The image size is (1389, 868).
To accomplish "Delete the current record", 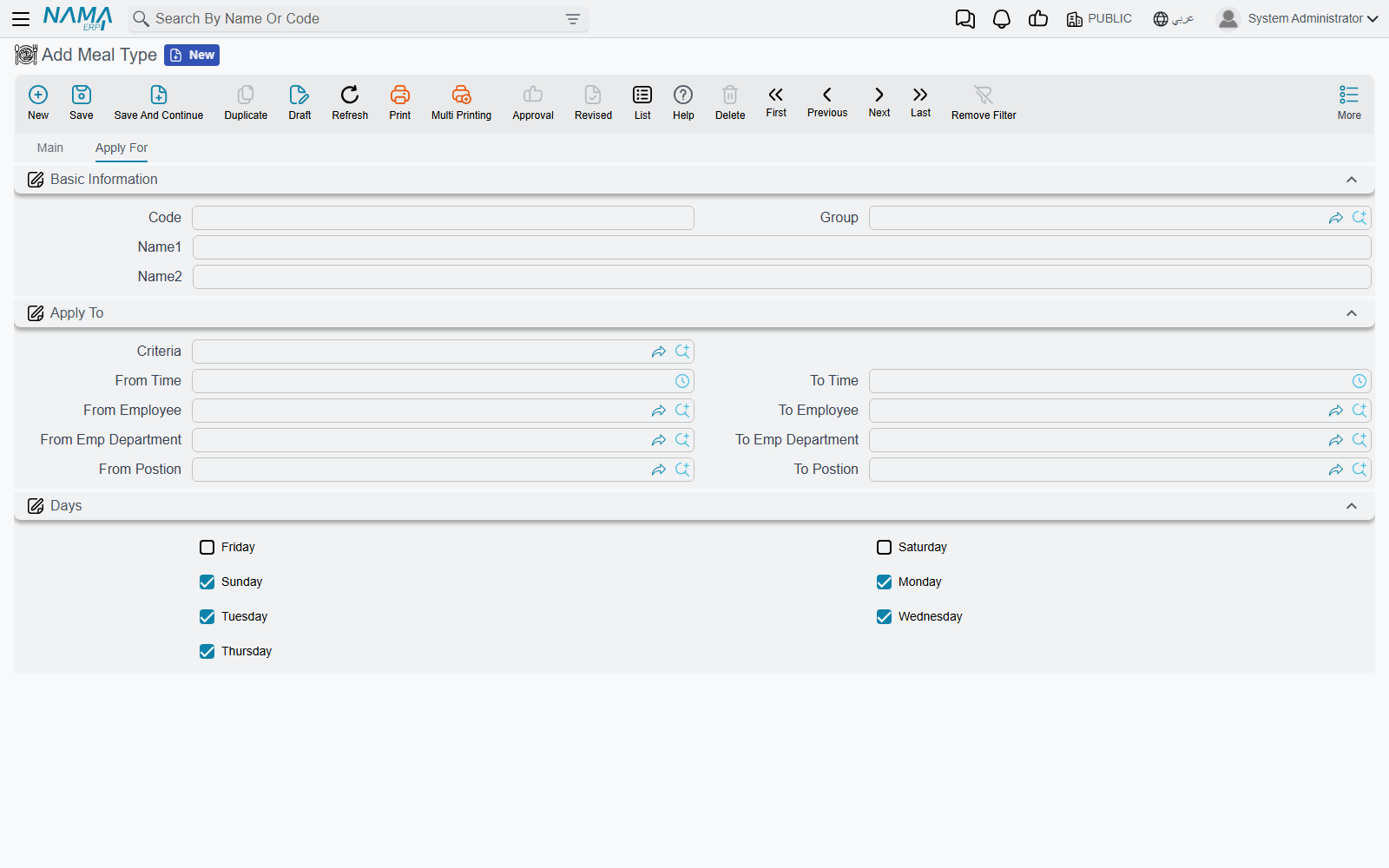I will coord(730,102).
